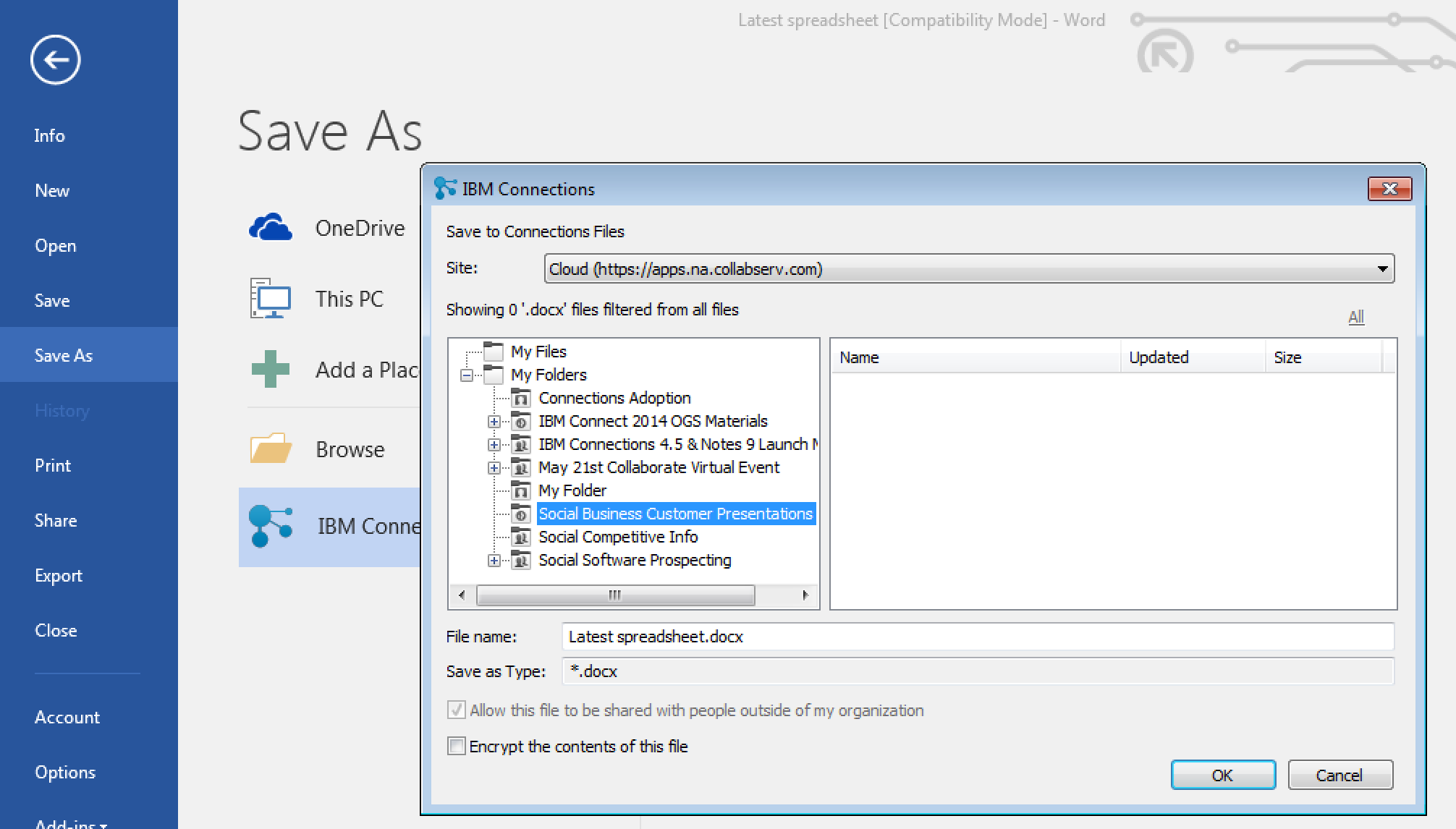Image resolution: width=1456 pixels, height=829 pixels.
Task: Collapse the My Folders tree node
Action: 467,375
